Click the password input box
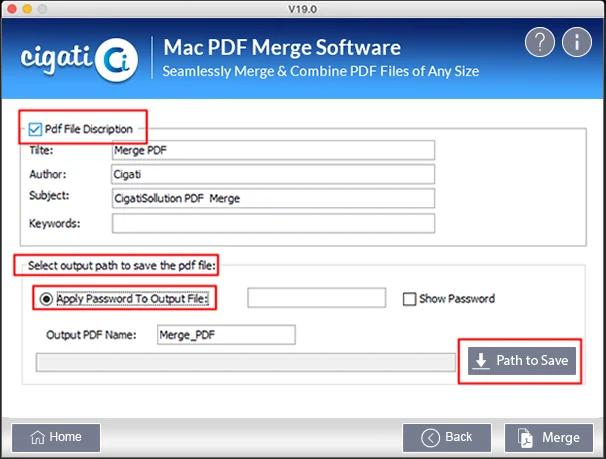The image size is (606, 459). point(317,298)
